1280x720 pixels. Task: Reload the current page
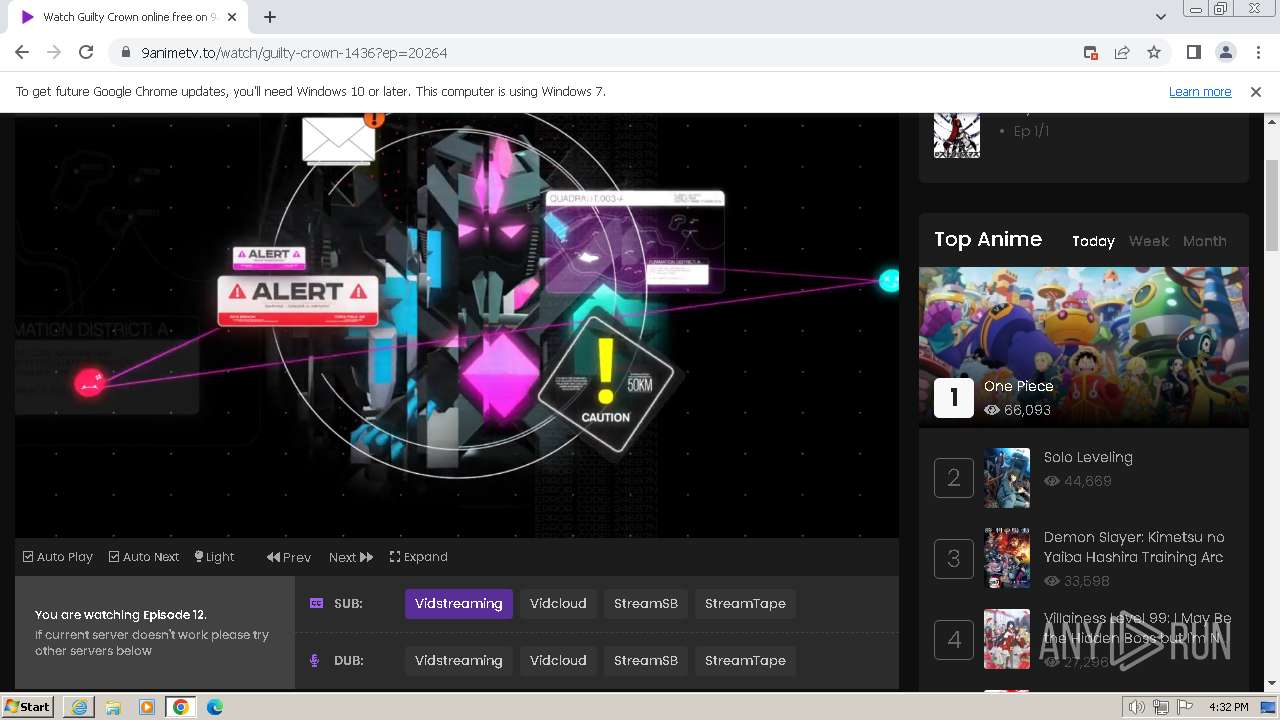pos(86,52)
